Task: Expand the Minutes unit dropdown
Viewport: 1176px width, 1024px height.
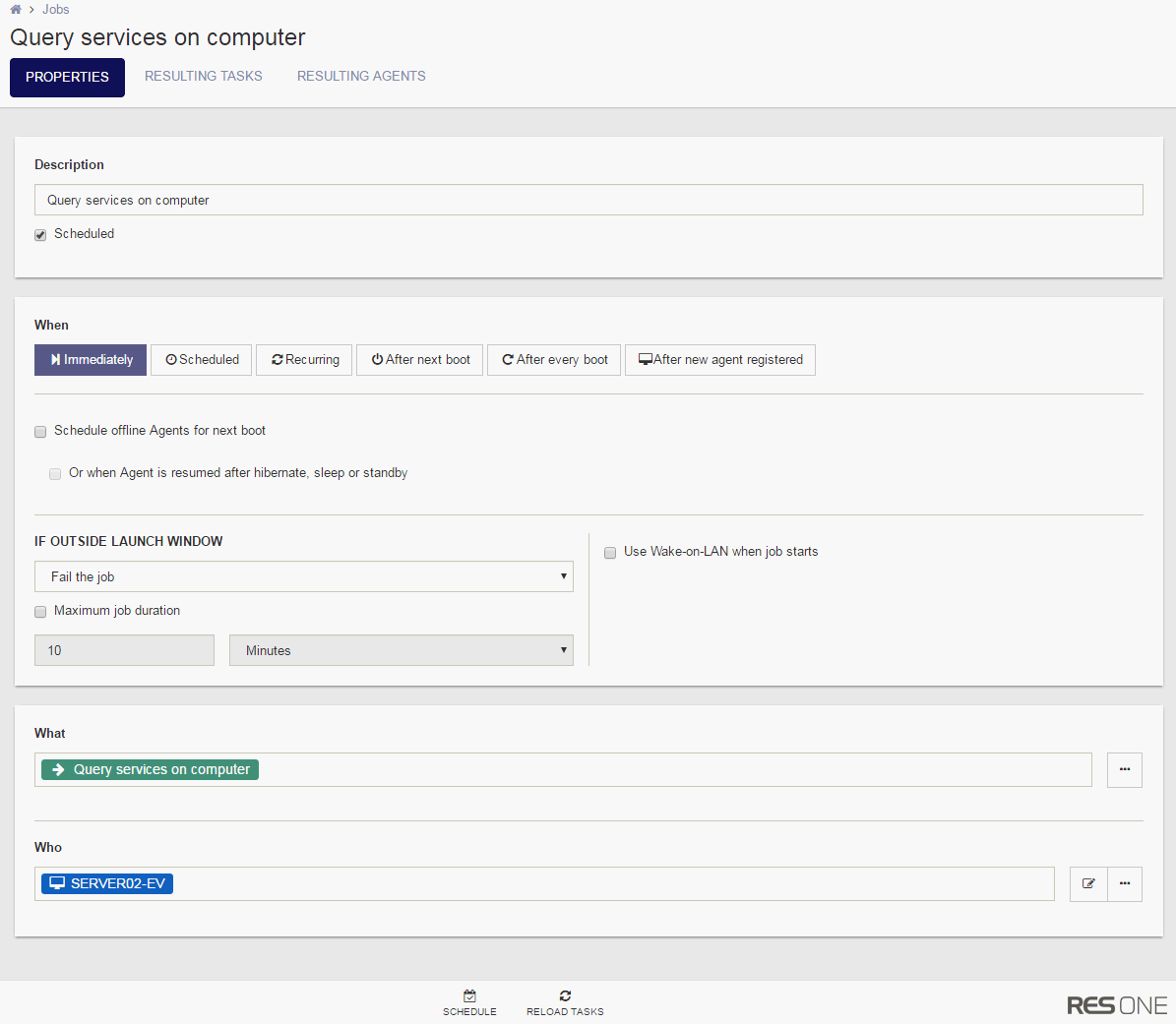Action: click(401, 650)
